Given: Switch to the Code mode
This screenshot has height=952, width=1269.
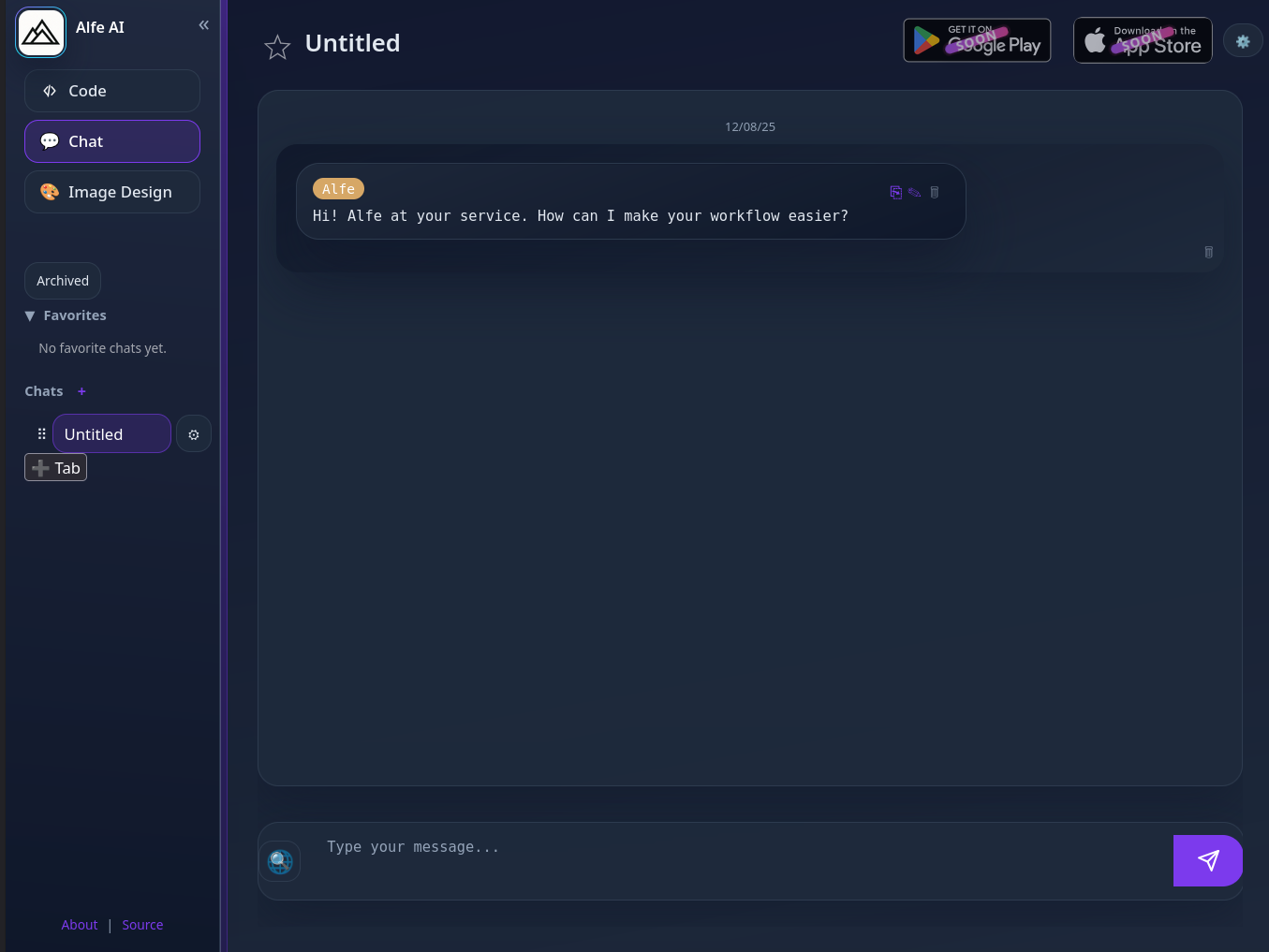Looking at the screenshot, I should pos(112,91).
